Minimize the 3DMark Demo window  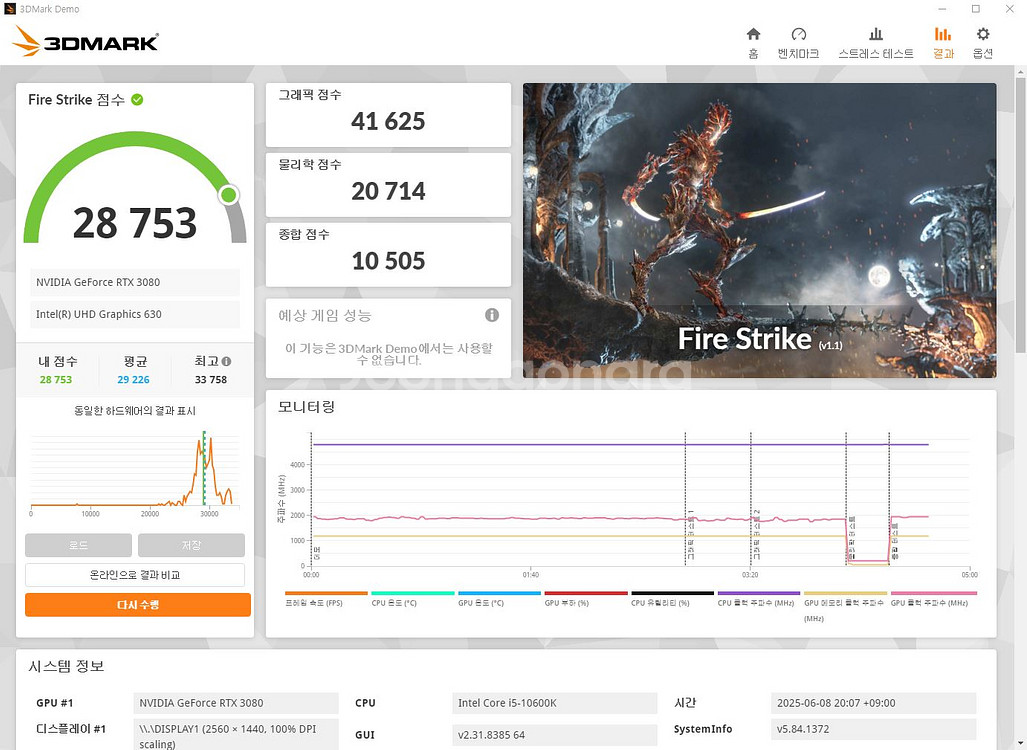pos(942,9)
